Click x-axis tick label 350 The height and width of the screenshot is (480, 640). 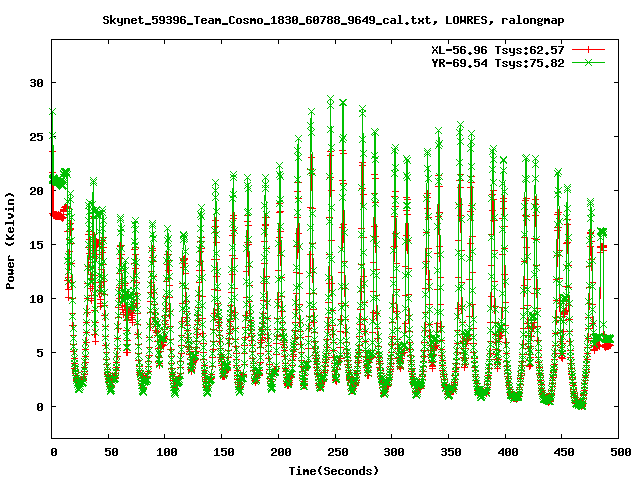click(451, 452)
